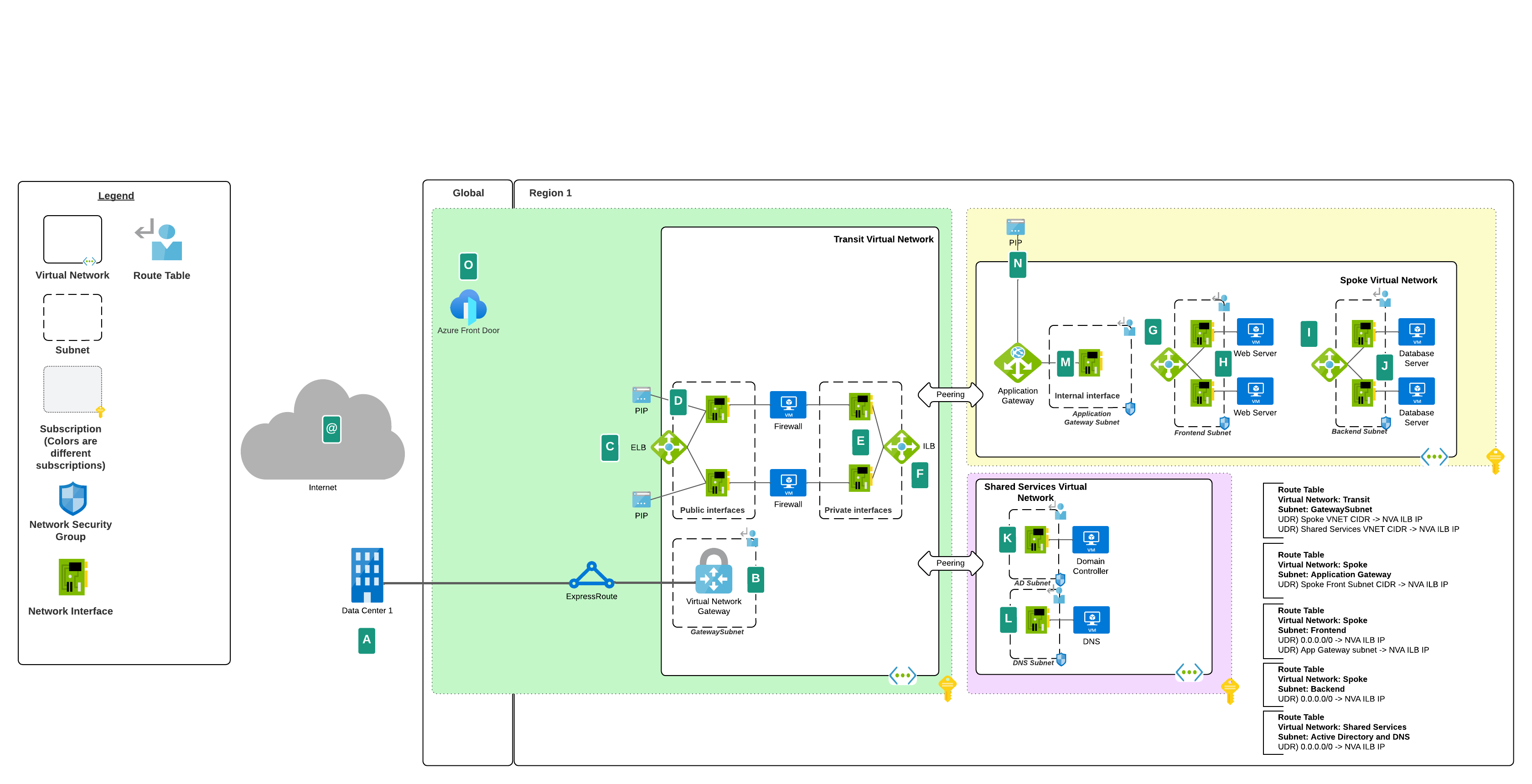This screenshot has height=784, width=1532.
Task: Click the PIP icon above Application Gateway
Action: (1015, 227)
